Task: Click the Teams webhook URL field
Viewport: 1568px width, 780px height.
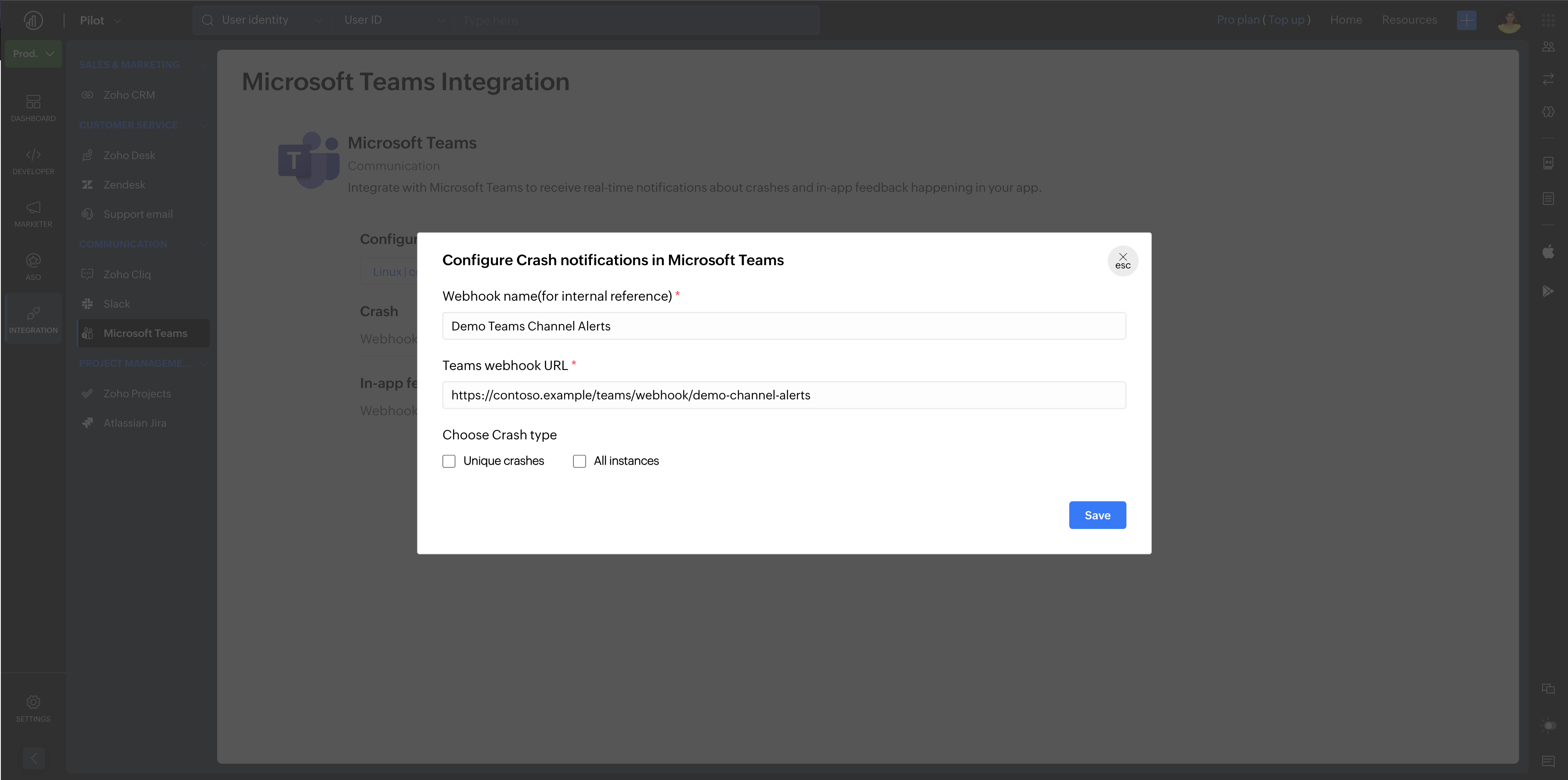Action: 784,395
